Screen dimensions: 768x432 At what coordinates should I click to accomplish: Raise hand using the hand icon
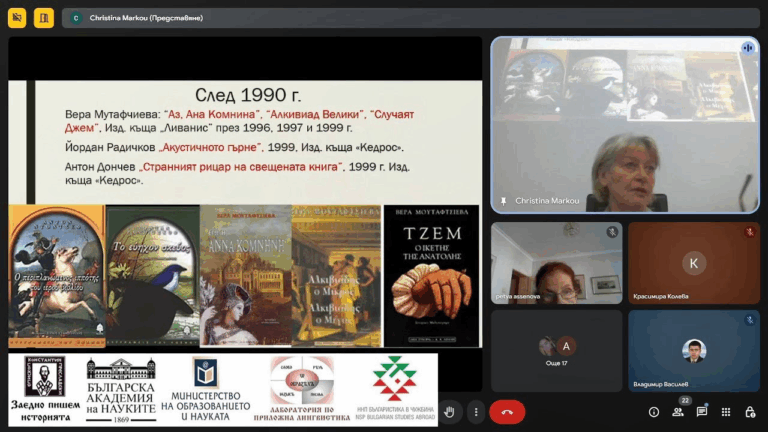450,412
